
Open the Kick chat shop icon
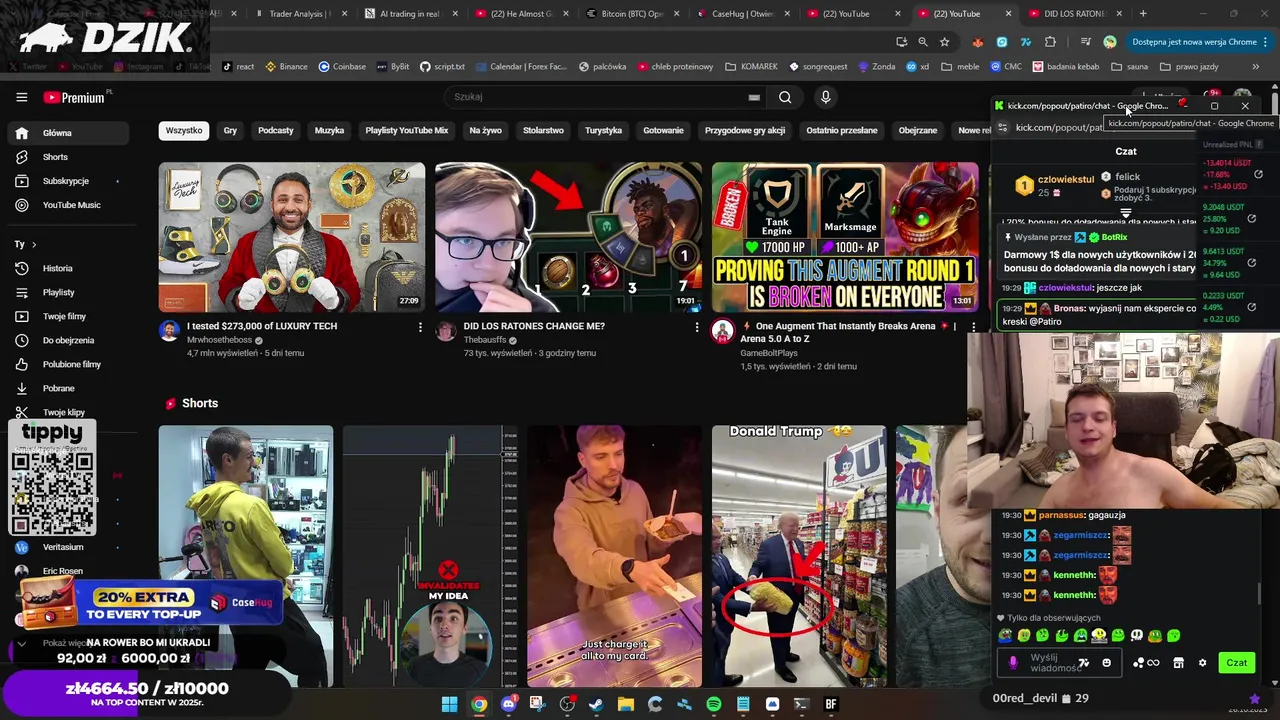point(1178,662)
